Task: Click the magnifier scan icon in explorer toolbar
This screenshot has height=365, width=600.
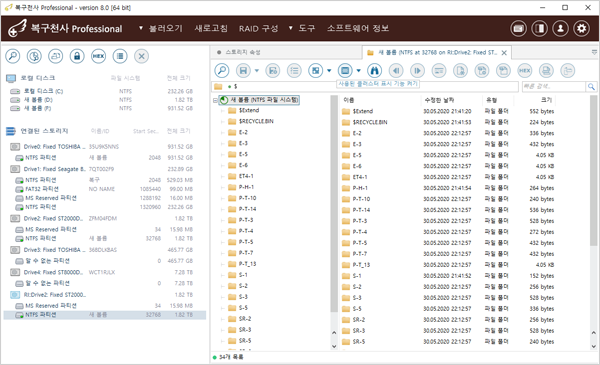Action: pyautogui.click(x=222, y=70)
